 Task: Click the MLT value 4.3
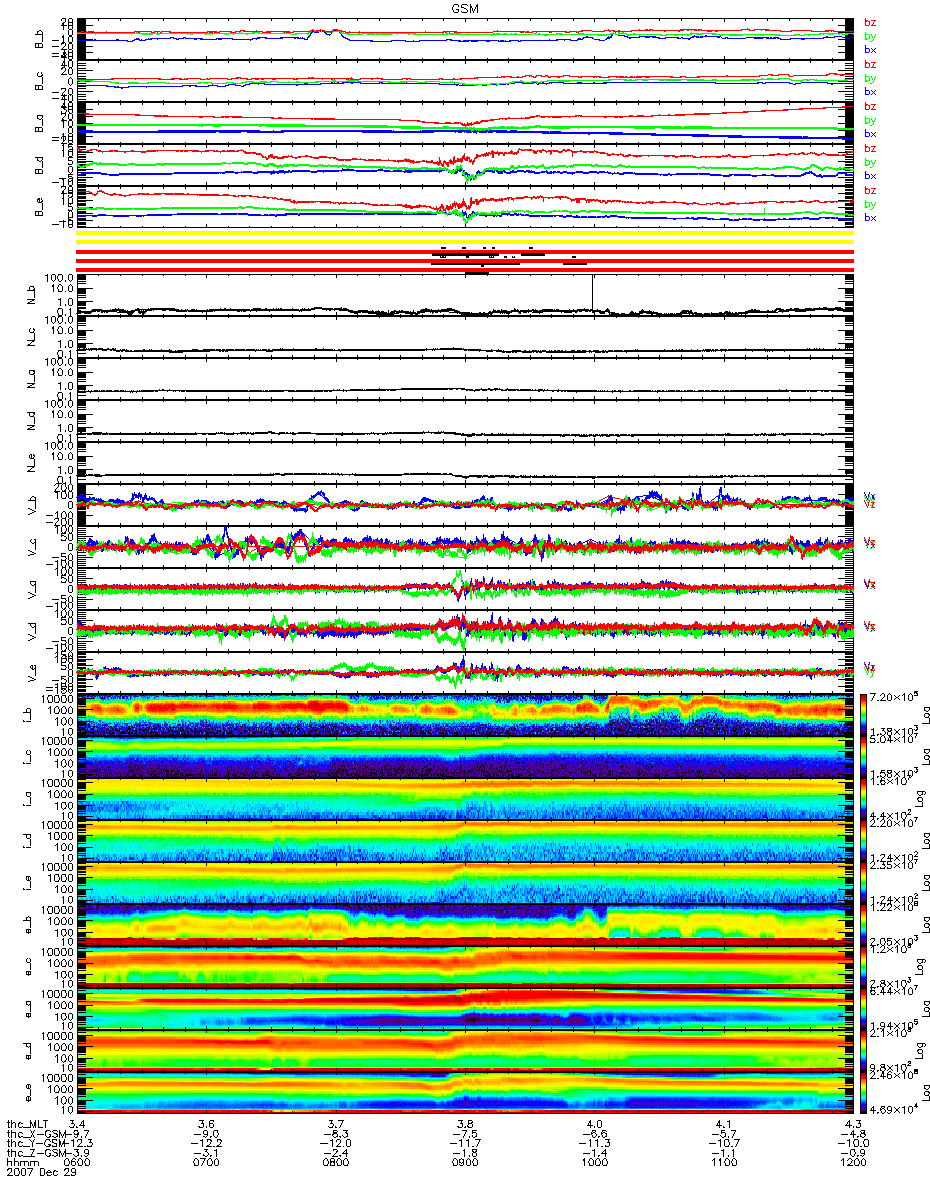coord(852,1123)
